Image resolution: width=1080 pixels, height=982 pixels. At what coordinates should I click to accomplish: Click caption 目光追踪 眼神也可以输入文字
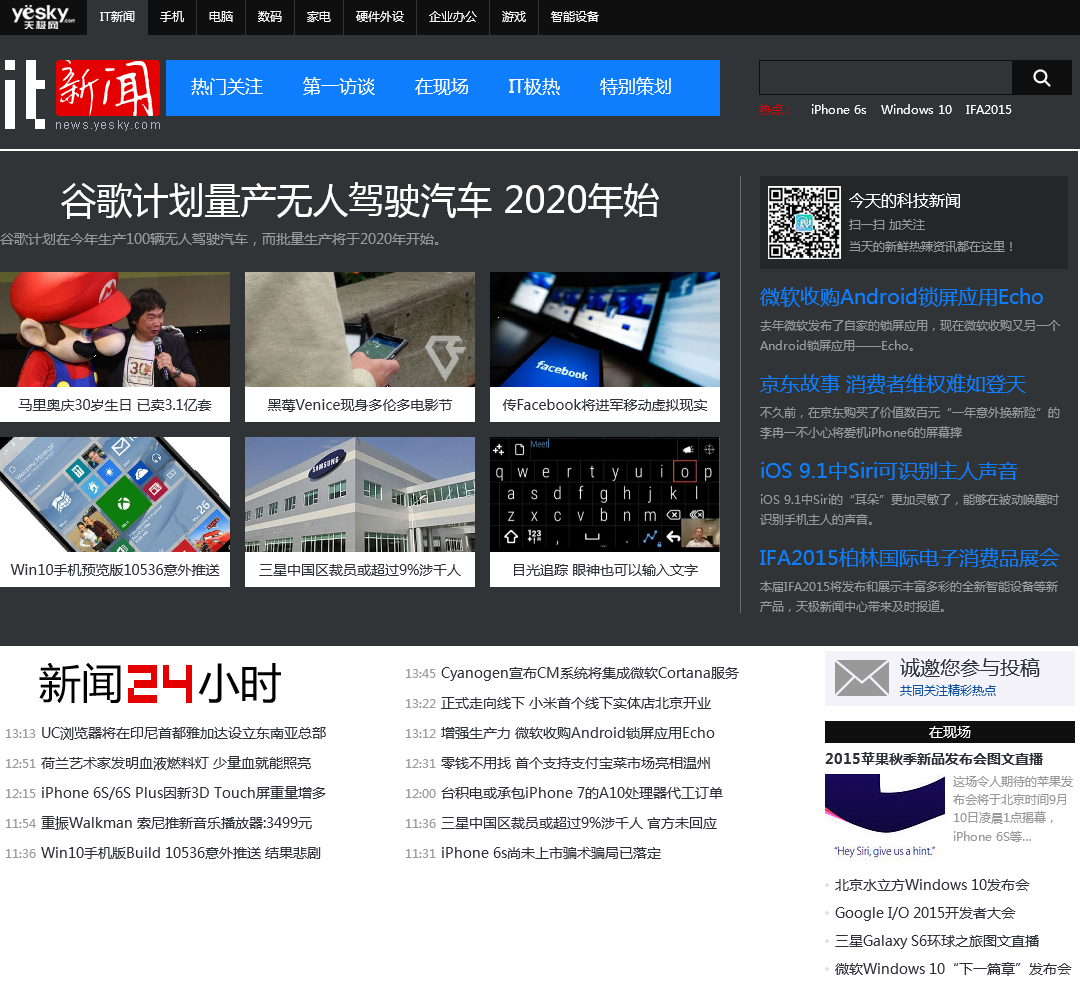(605, 570)
